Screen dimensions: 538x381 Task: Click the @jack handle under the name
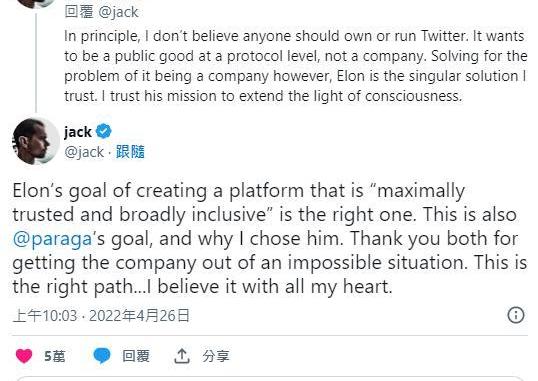(84, 152)
